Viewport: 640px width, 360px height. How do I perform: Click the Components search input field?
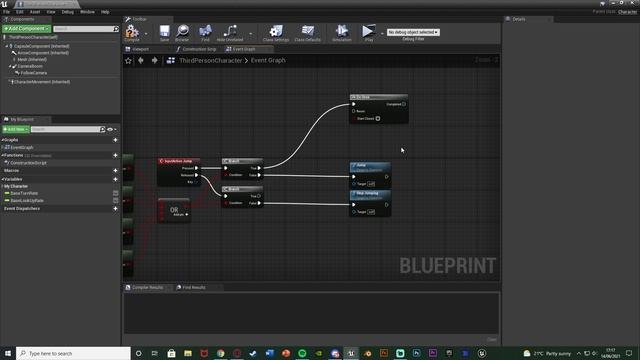pyautogui.click(x=83, y=29)
